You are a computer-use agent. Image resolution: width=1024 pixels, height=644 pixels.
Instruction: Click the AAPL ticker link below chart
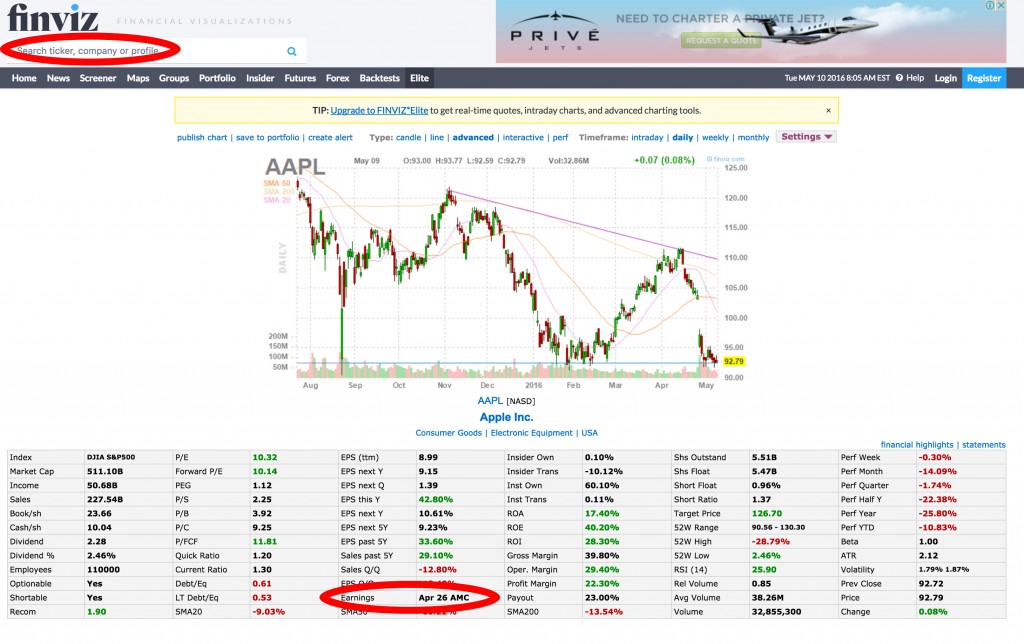point(490,400)
